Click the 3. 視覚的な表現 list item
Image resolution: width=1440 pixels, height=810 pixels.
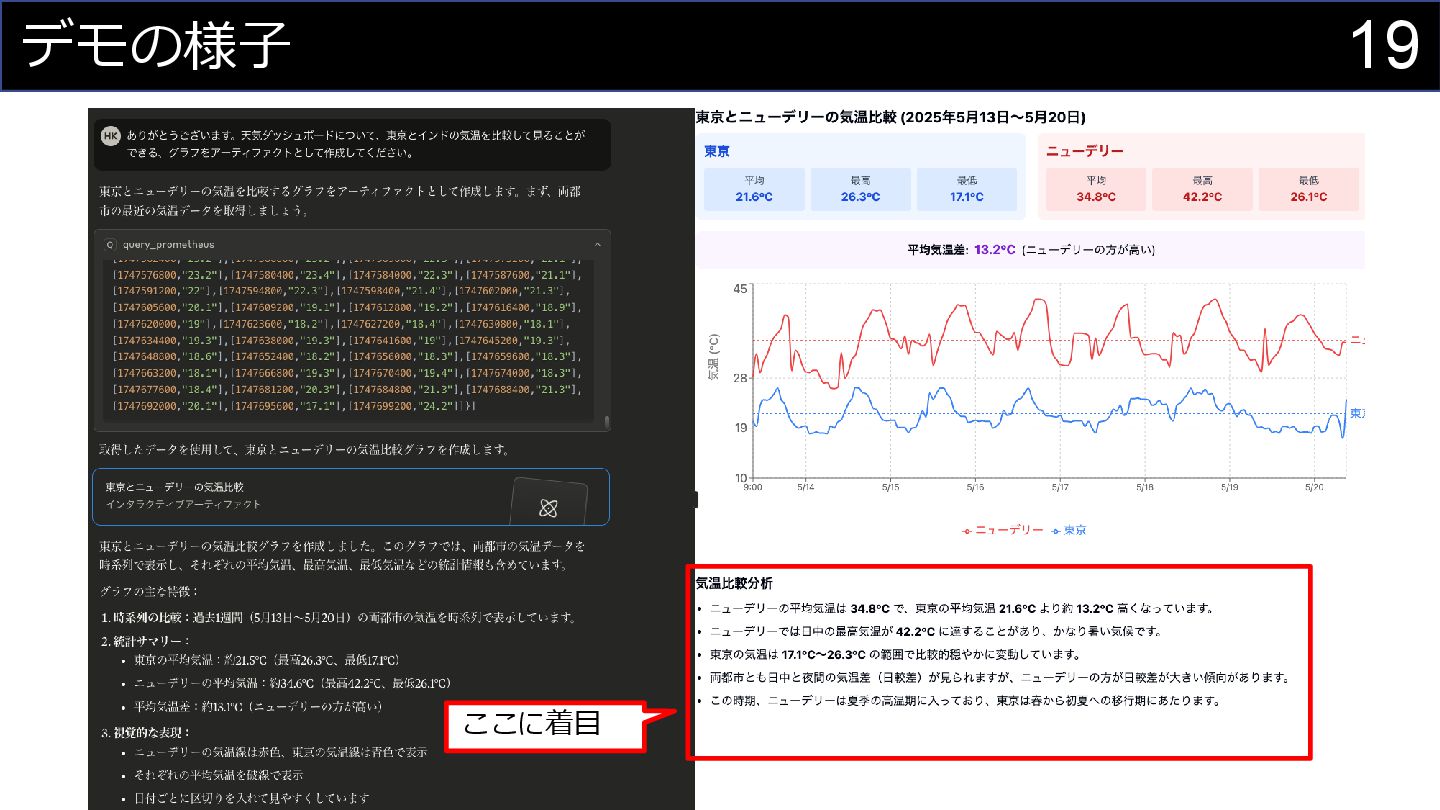[145, 733]
